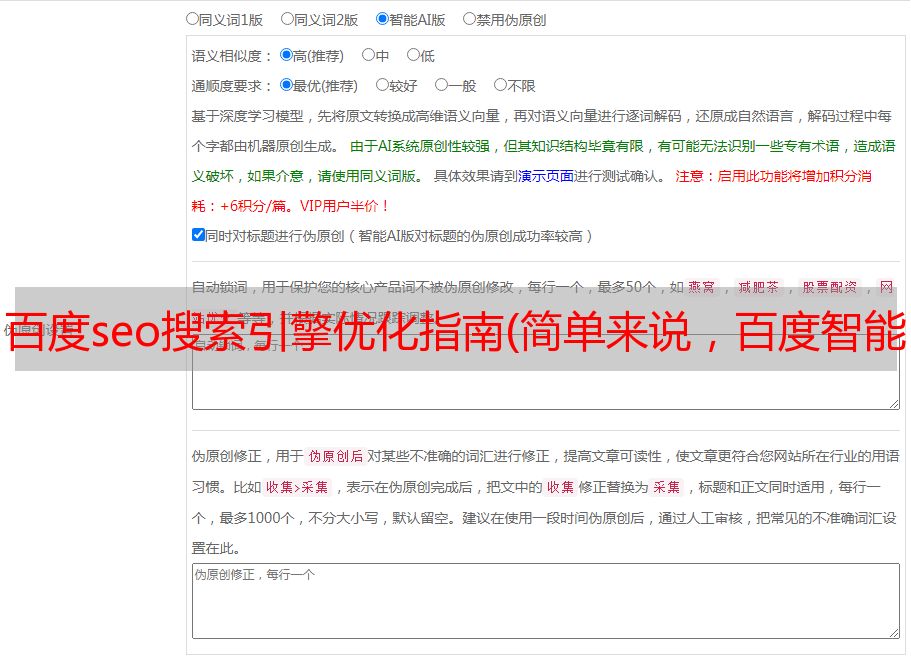Open the 演示页面 link
911x658 pixels.
click(546, 176)
